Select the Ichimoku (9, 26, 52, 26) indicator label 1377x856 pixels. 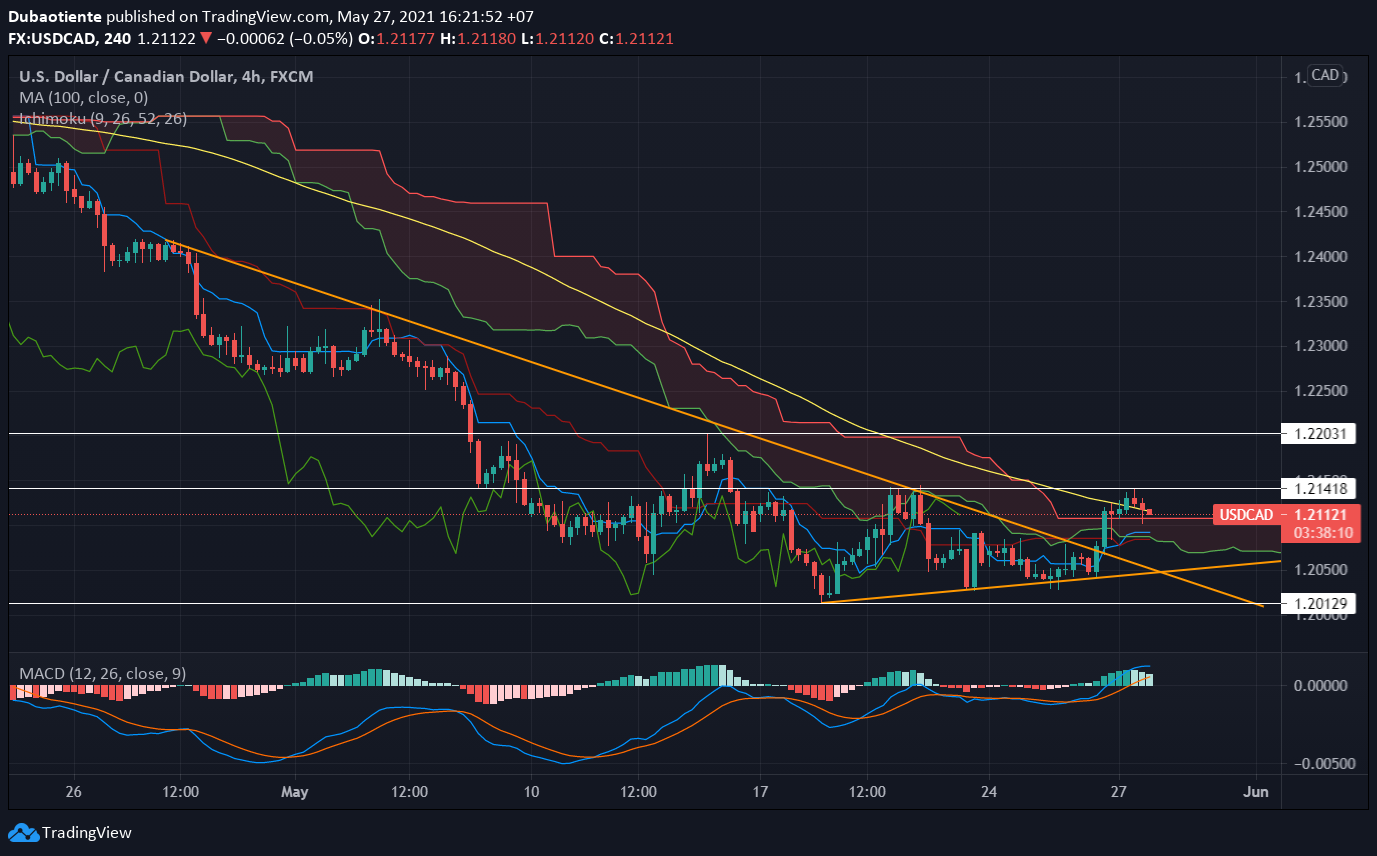point(103,118)
